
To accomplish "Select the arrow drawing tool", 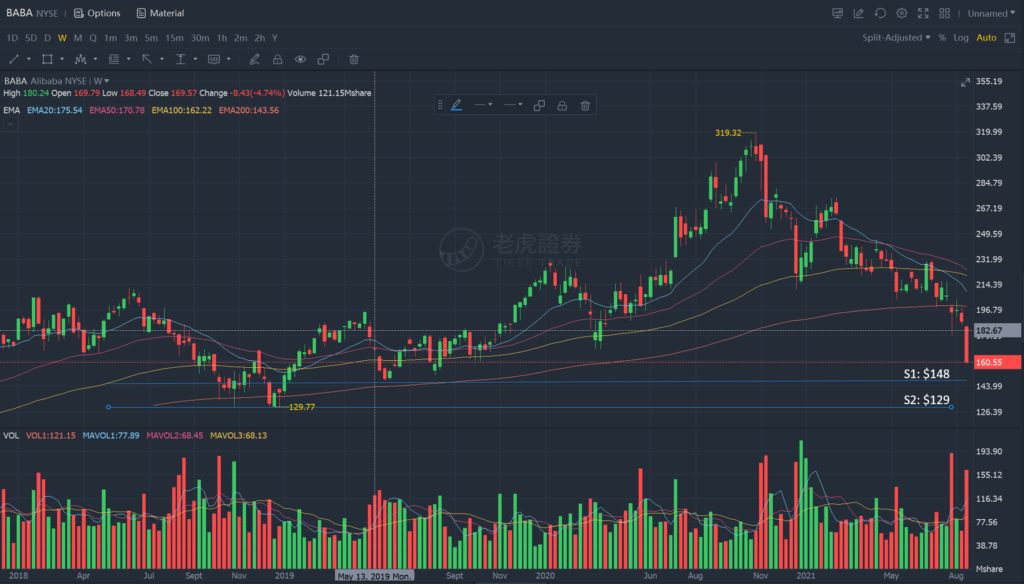I will [x=147, y=59].
